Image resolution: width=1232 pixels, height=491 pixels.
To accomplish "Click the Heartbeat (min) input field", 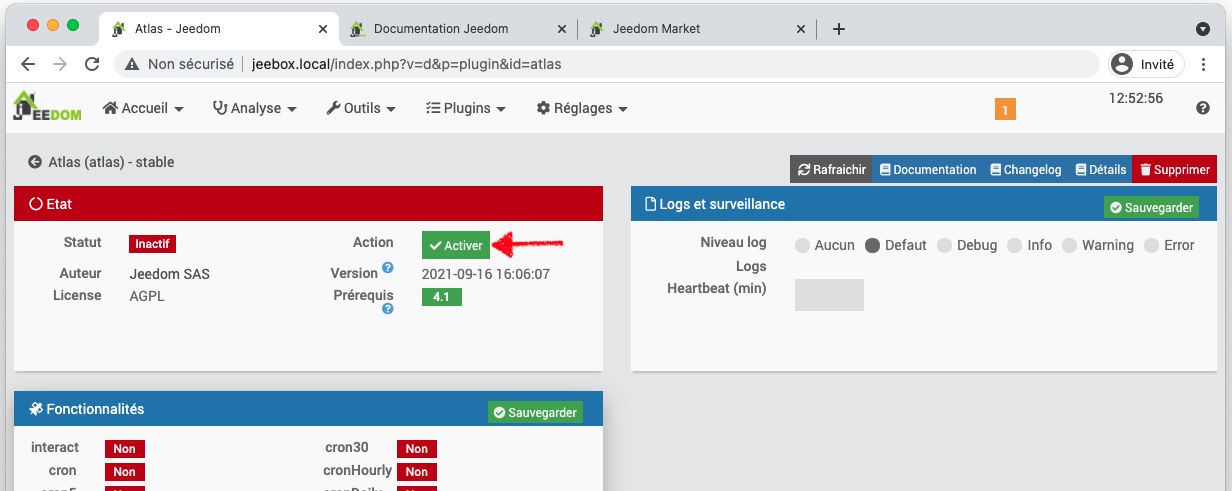I will point(829,295).
